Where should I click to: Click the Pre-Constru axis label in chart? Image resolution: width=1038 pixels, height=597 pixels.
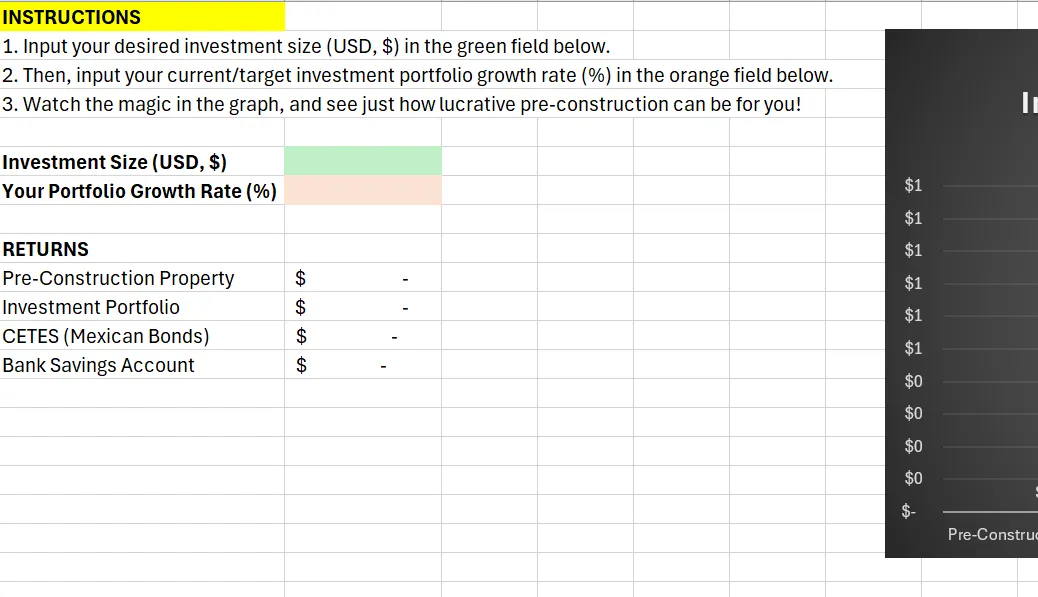click(x=992, y=534)
